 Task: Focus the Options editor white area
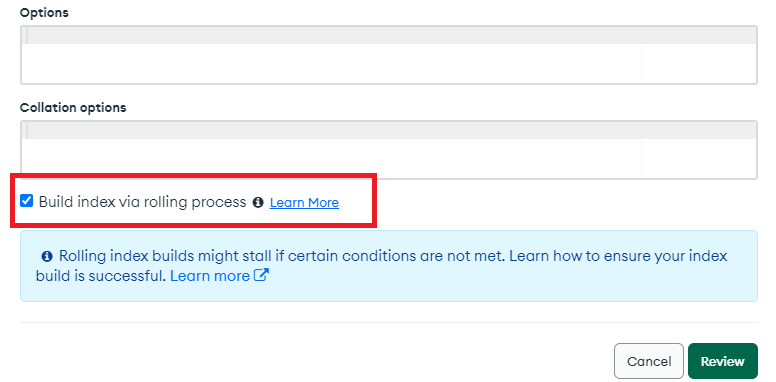pos(331,63)
